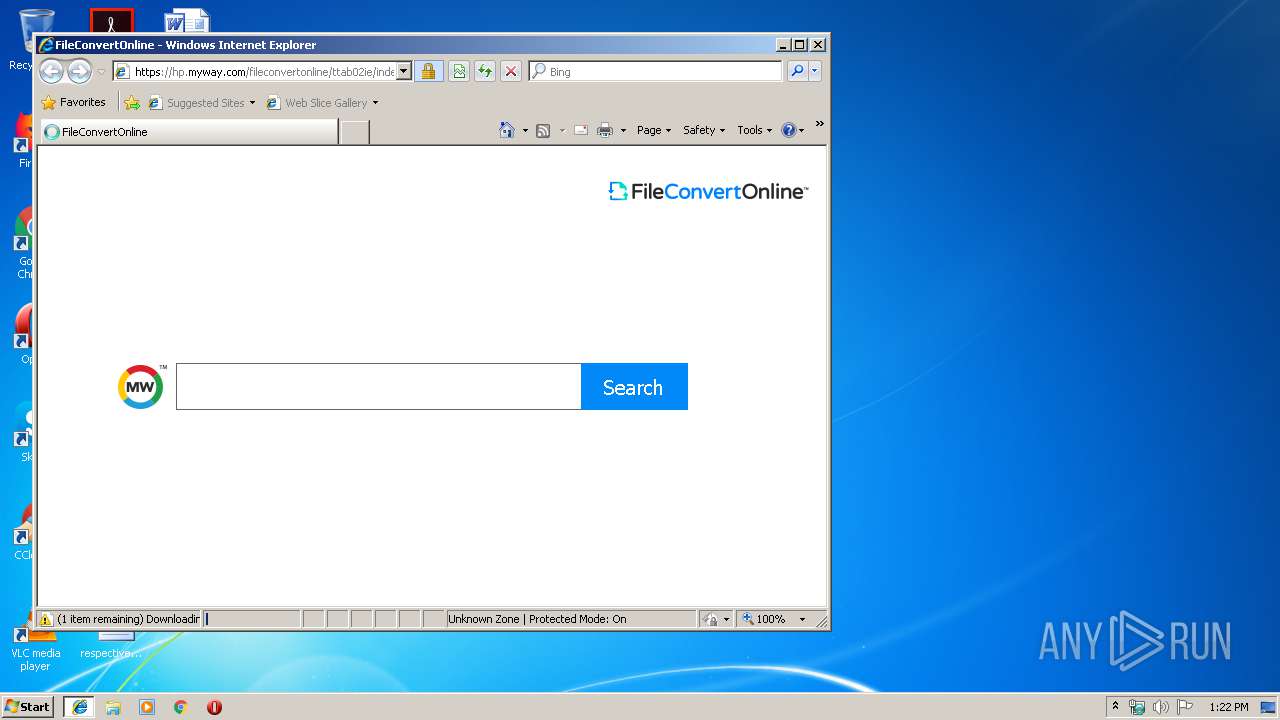Expand the Home button dropdown arrow
Viewport: 1280px width, 720px height.
point(525,130)
